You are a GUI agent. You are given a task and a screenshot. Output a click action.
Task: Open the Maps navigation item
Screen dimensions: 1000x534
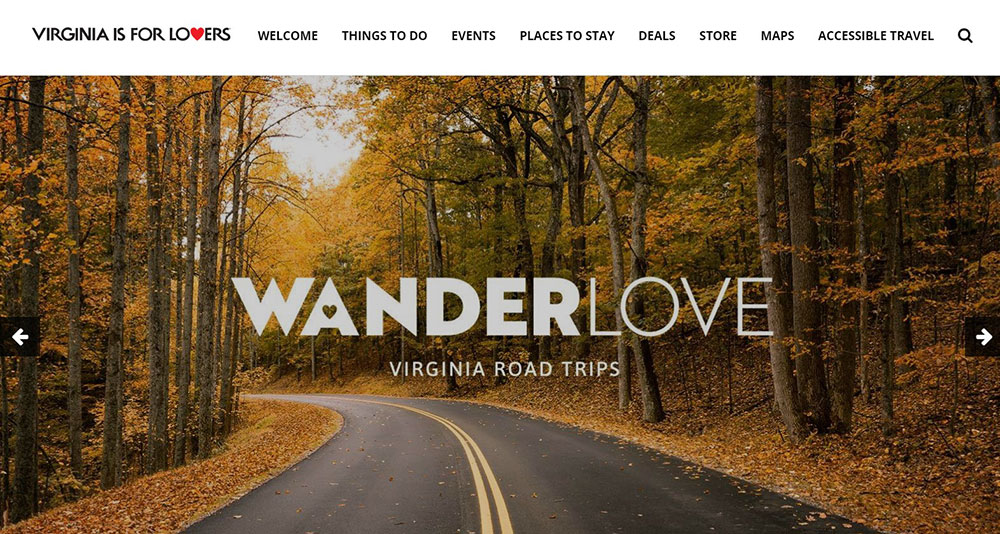777,36
